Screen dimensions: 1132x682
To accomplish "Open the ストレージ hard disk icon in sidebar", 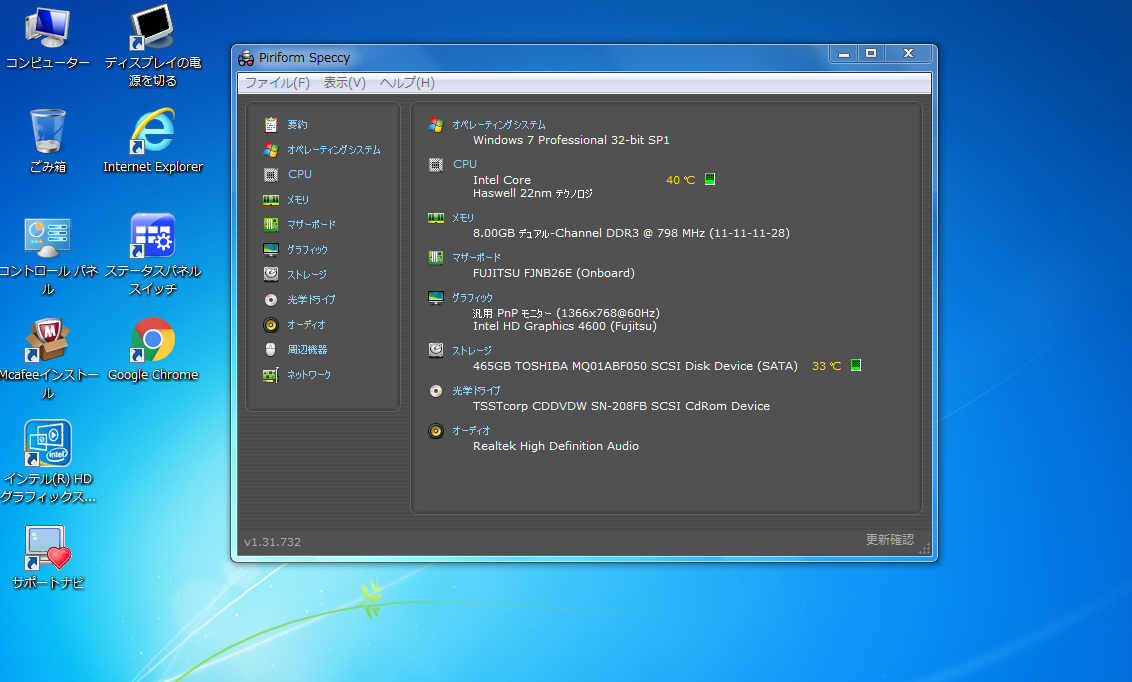I will [x=271, y=274].
